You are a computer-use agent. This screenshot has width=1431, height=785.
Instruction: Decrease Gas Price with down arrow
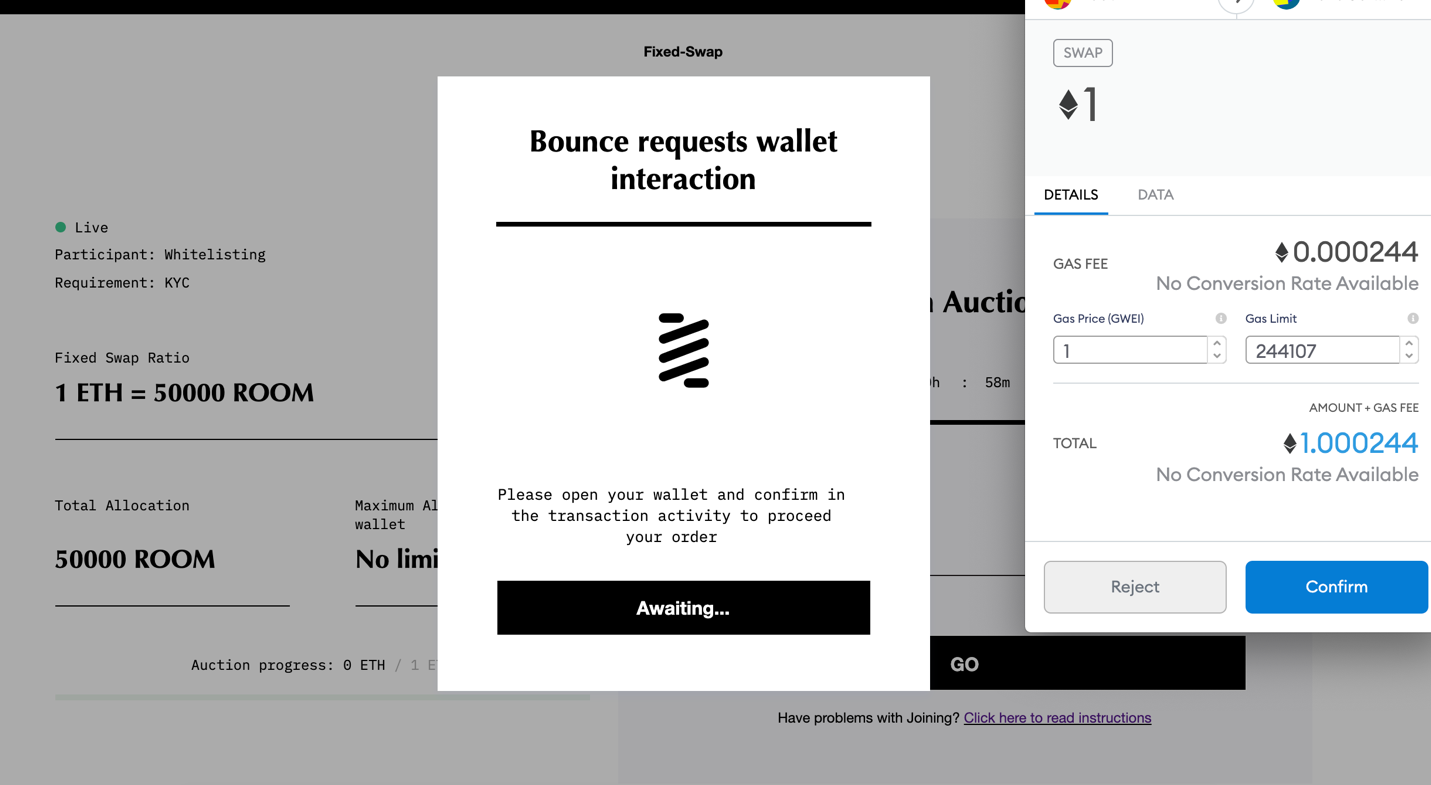(x=1217, y=356)
